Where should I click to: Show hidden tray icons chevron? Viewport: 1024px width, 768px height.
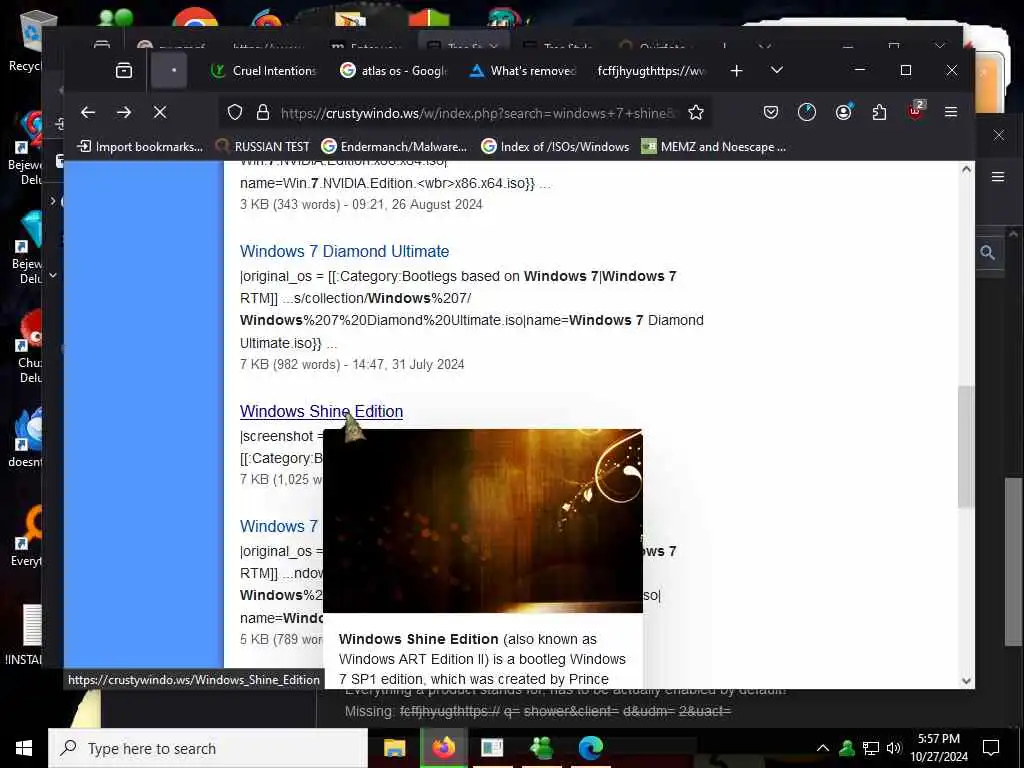point(823,748)
